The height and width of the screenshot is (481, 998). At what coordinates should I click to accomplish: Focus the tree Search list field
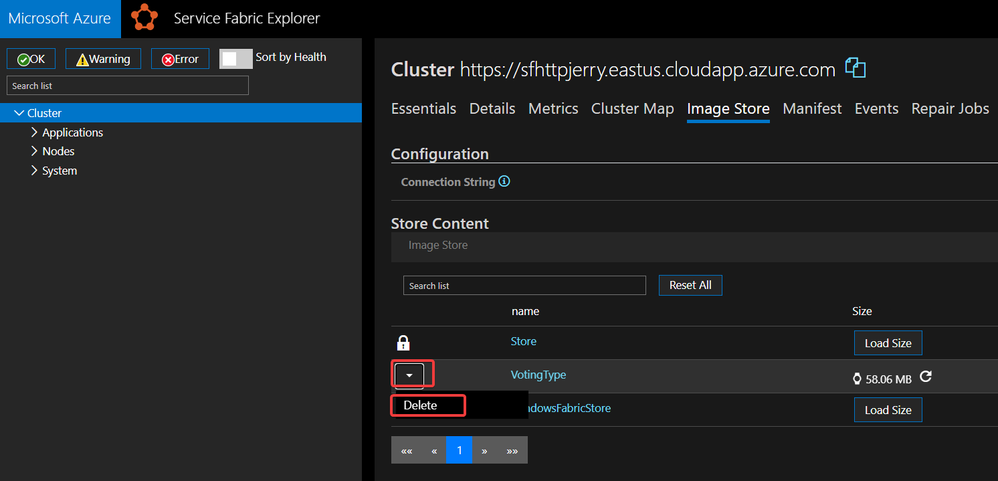[127, 85]
